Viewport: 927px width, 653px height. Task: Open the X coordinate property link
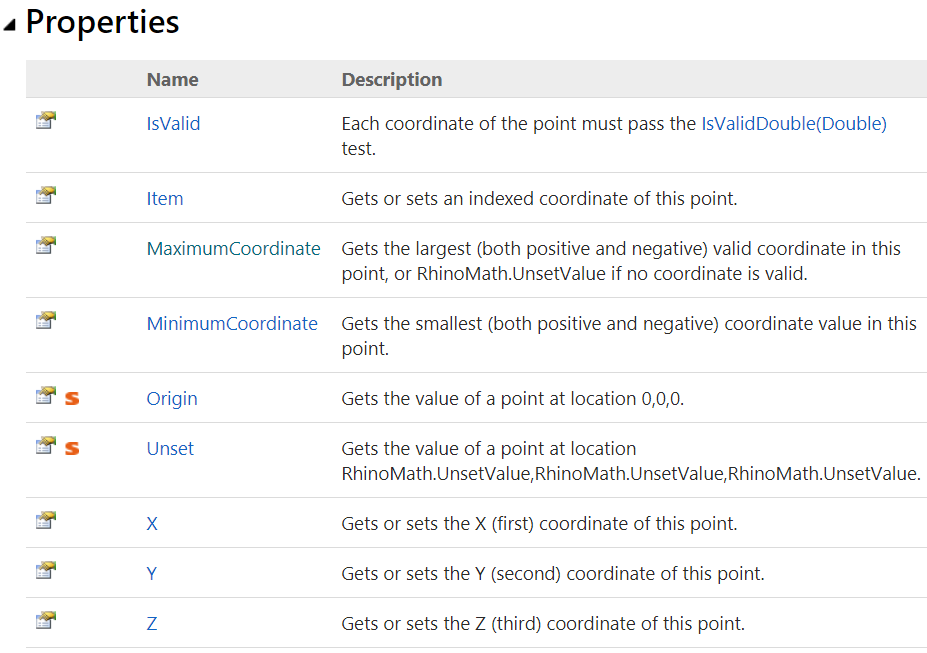[152, 524]
